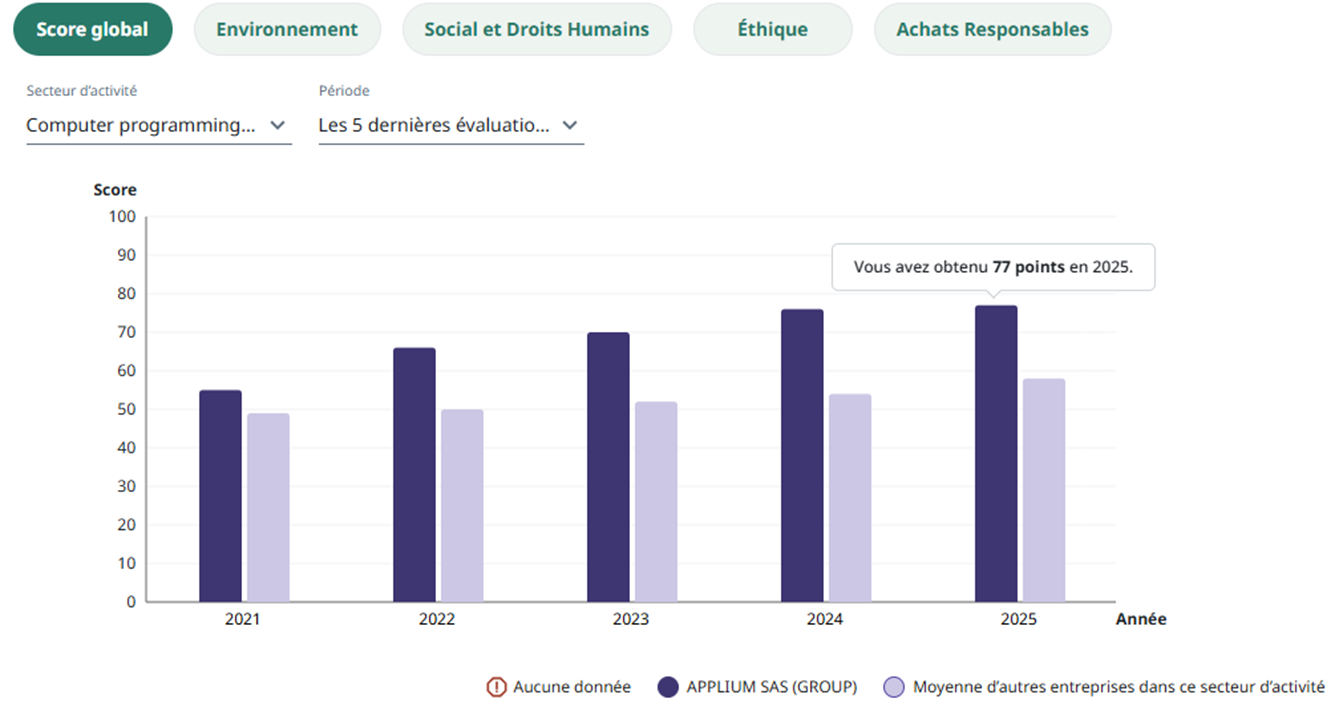The height and width of the screenshot is (711, 1343).
Task: Click the light purple 2023 sector average bar
Action: (656, 502)
